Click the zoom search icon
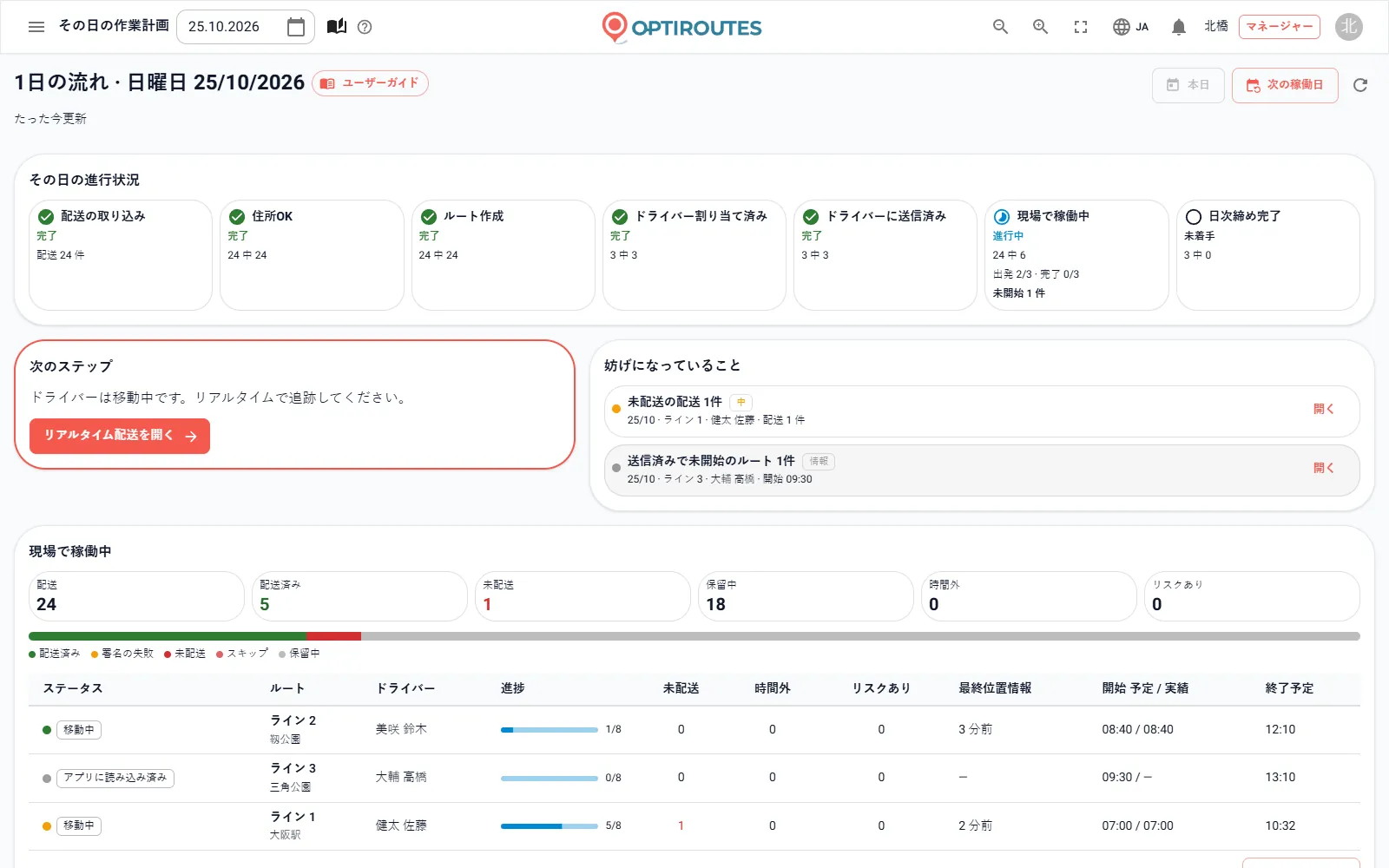The image size is (1389, 868). point(1040,27)
